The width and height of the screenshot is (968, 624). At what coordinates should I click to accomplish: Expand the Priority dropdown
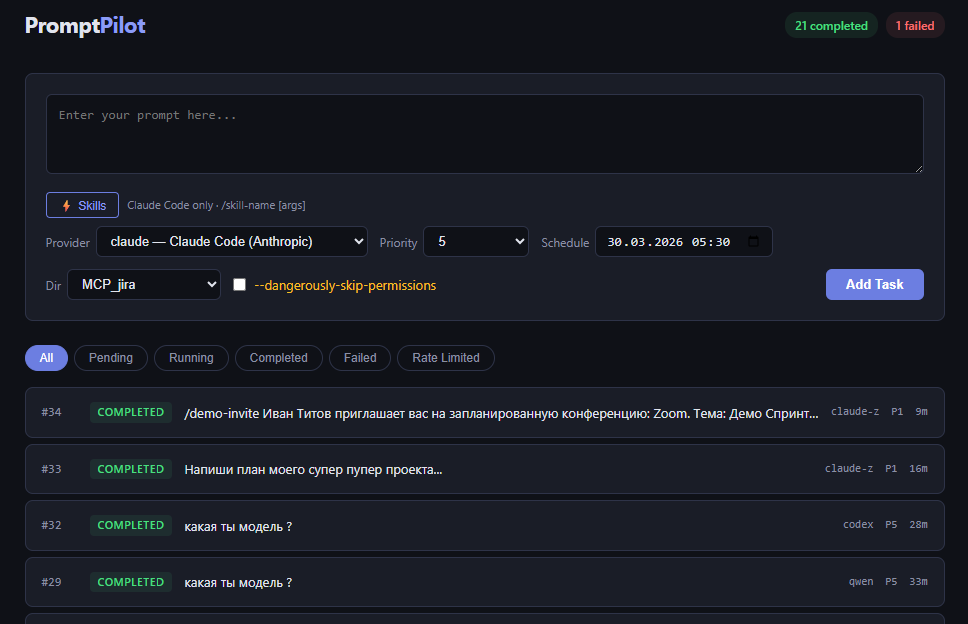476,241
